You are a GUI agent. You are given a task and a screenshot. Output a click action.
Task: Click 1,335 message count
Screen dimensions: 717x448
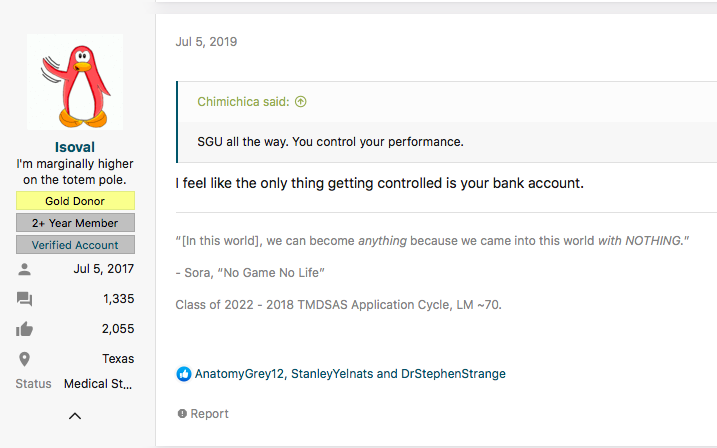coord(118,299)
